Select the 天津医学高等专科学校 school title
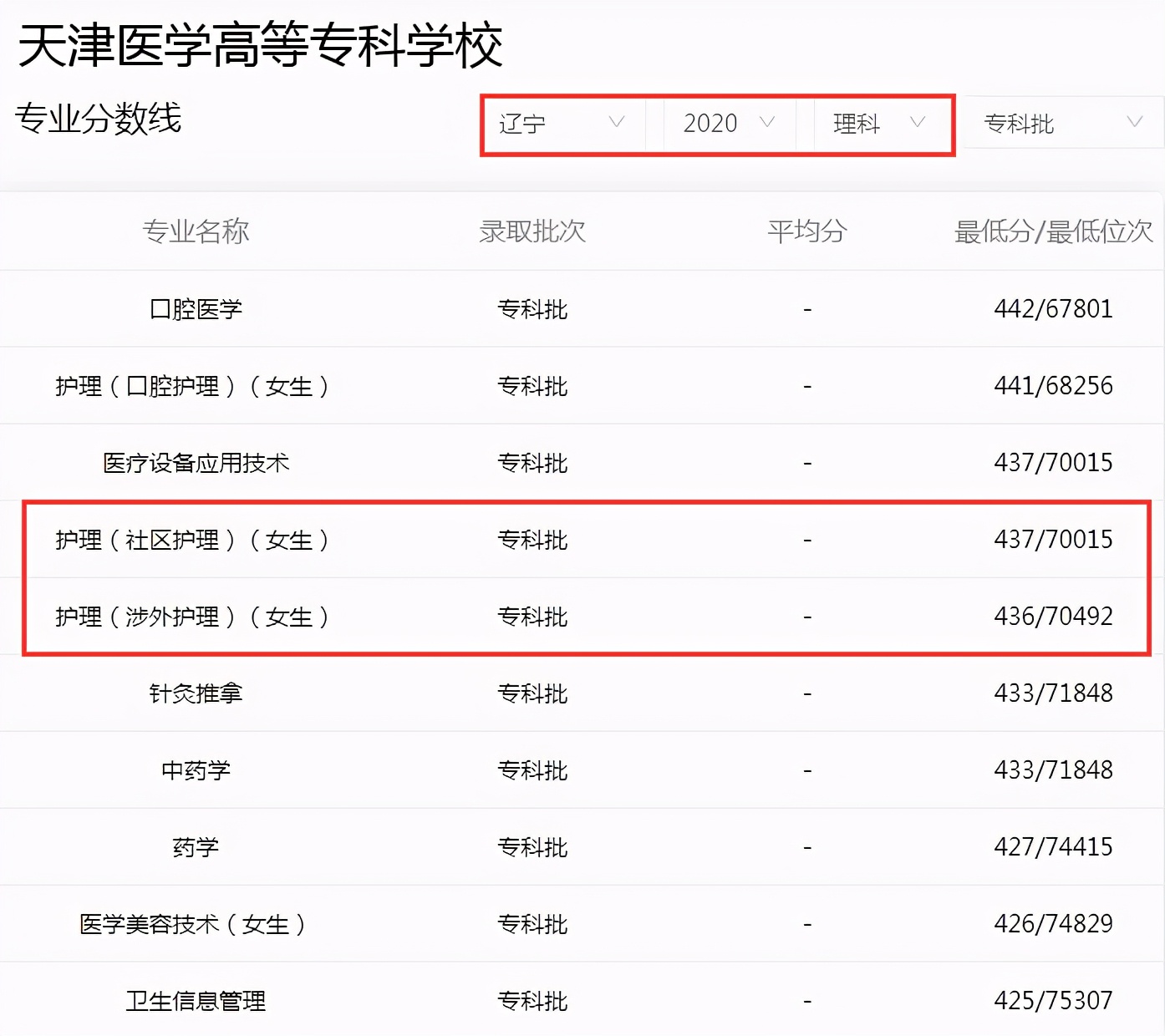Image resolution: width=1165 pixels, height=1036 pixels. click(x=261, y=48)
